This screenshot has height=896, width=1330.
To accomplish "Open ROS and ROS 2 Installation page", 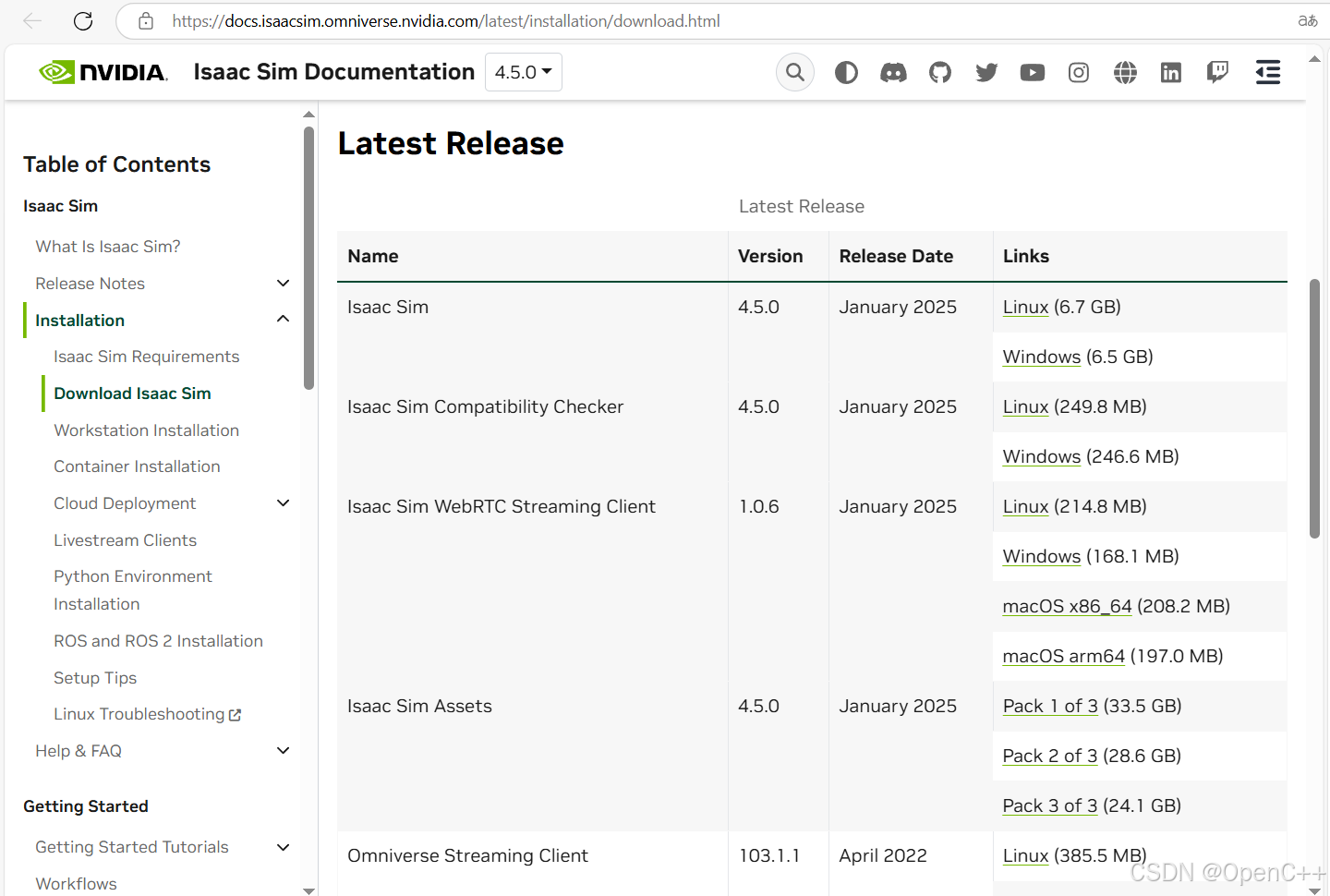I will tap(158, 641).
